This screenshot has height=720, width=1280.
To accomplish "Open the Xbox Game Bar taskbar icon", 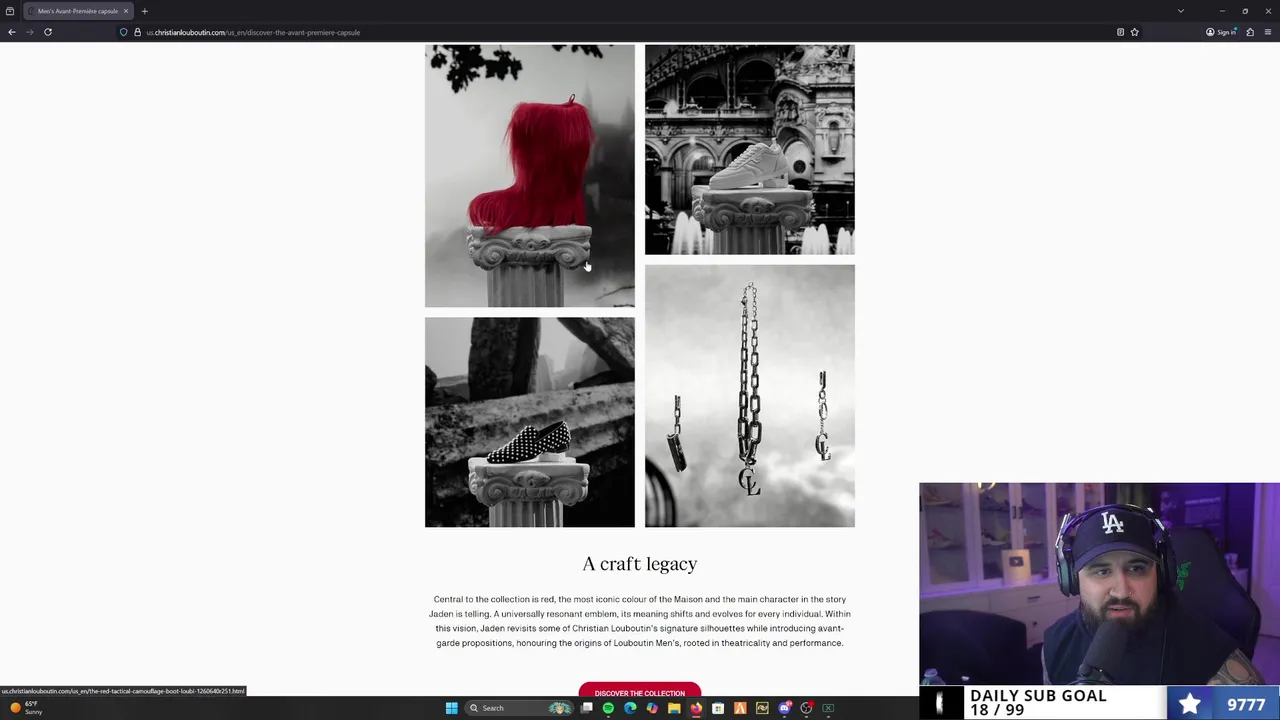I will 828,708.
